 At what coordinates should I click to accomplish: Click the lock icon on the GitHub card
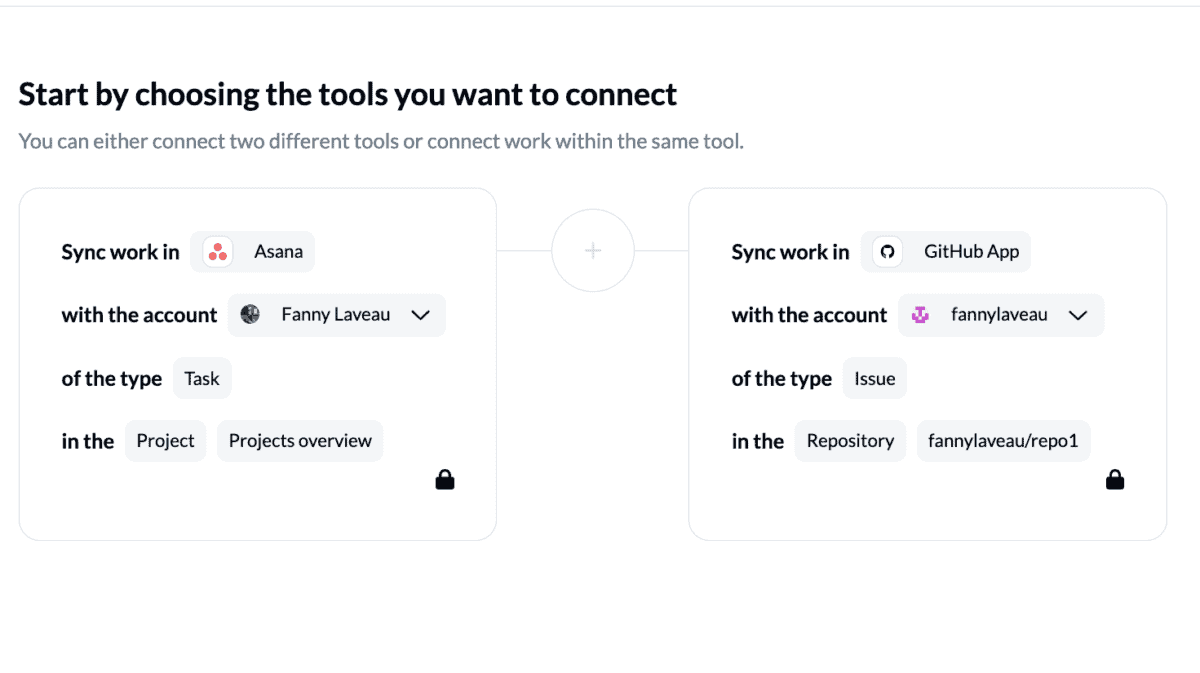pyautogui.click(x=1114, y=478)
